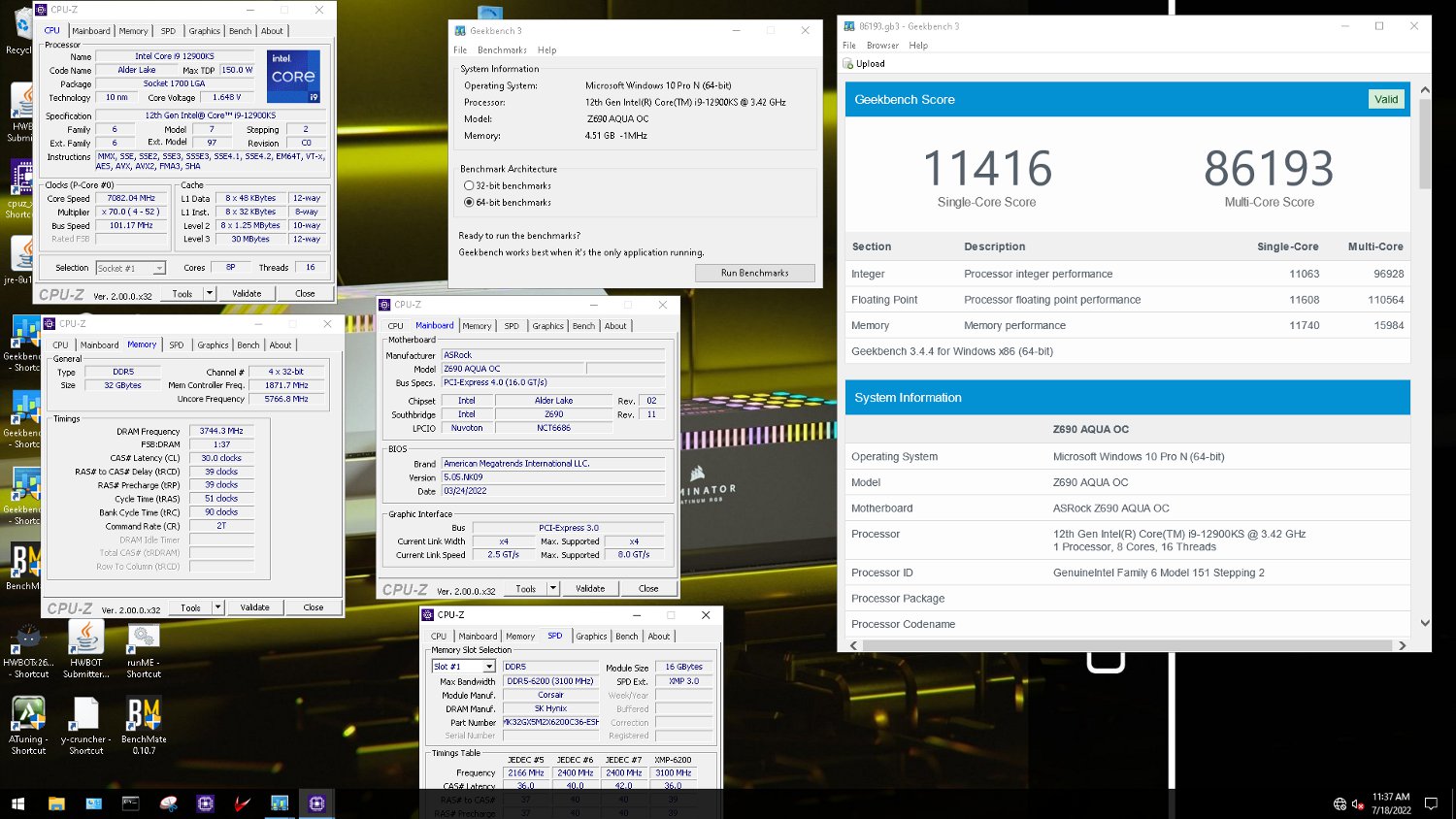The image size is (1456, 819).
Task: Click the Core Speed 7082.04 MHz field
Action: tap(130, 198)
